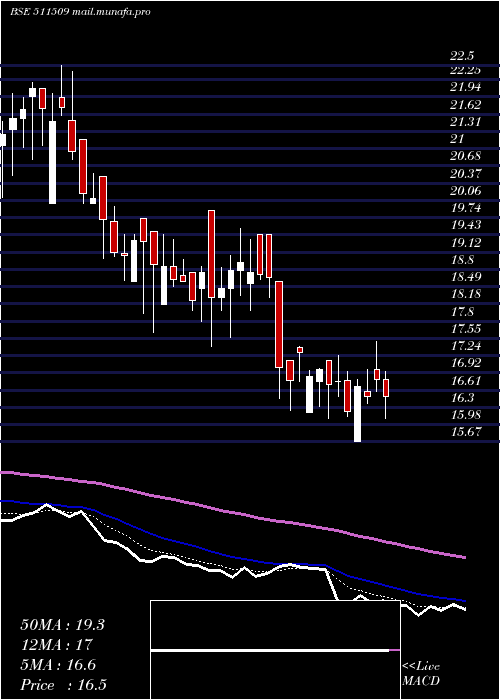Click the 17.24 price axis label

pyautogui.click(x=465, y=346)
